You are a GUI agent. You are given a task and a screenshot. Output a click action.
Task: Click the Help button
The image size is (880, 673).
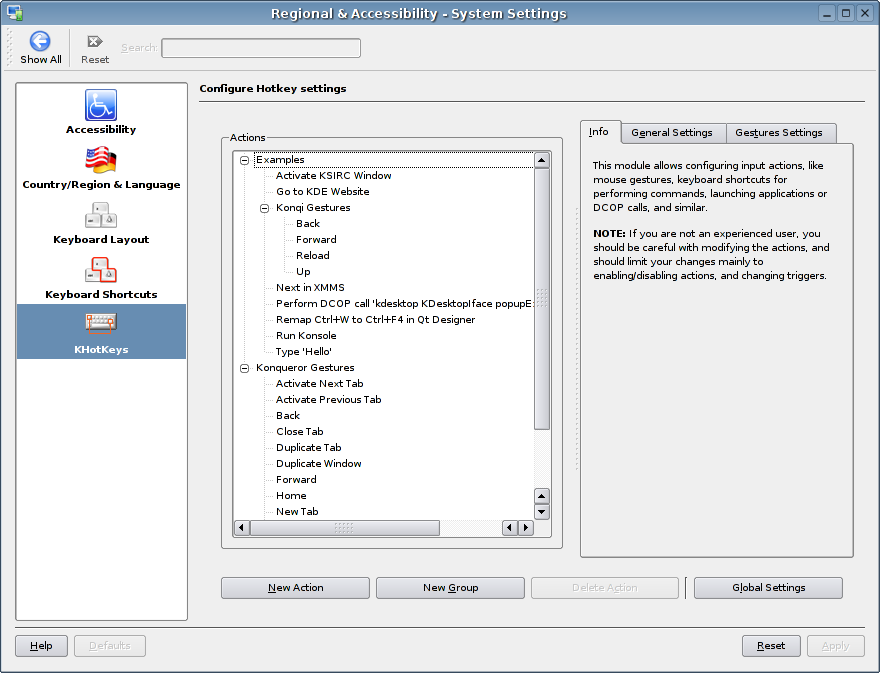[x=42, y=645]
